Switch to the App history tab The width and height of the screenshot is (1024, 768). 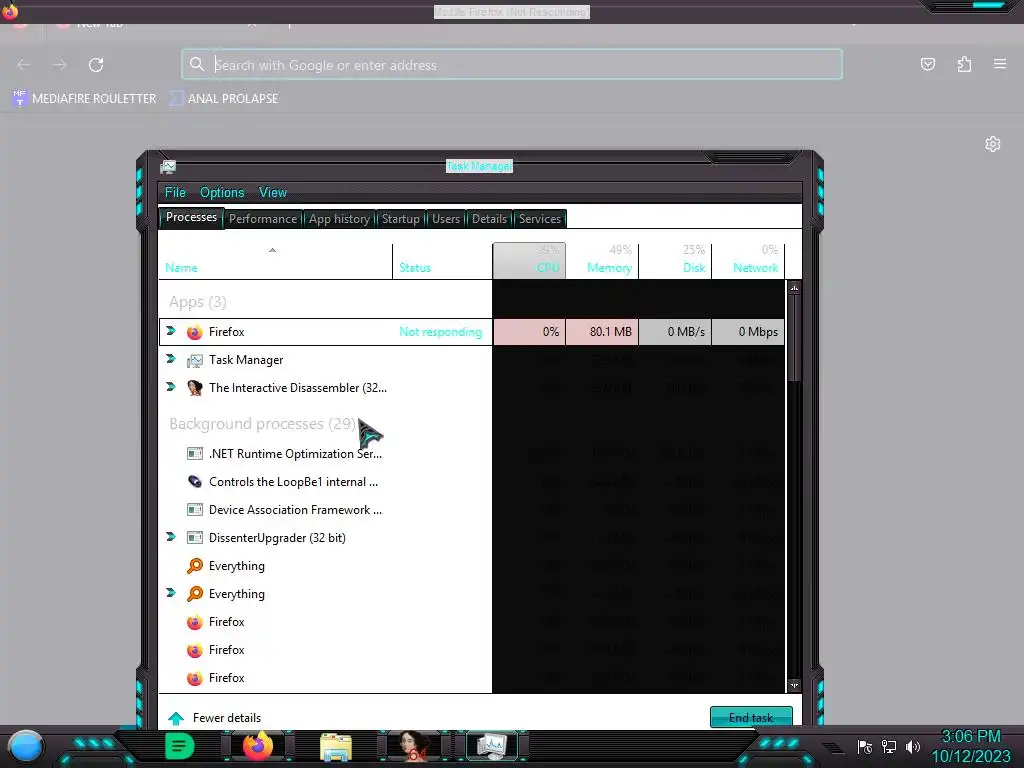pos(339,219)
